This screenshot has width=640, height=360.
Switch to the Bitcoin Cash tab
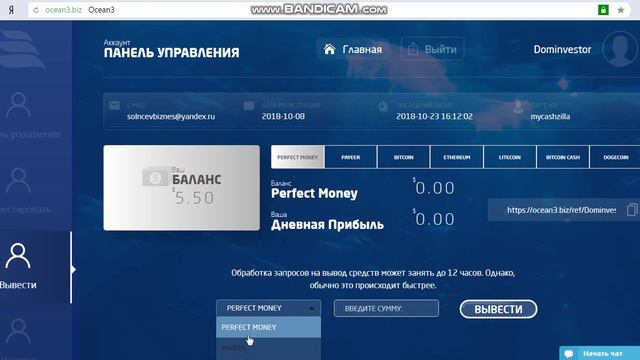tap(563, 157)
